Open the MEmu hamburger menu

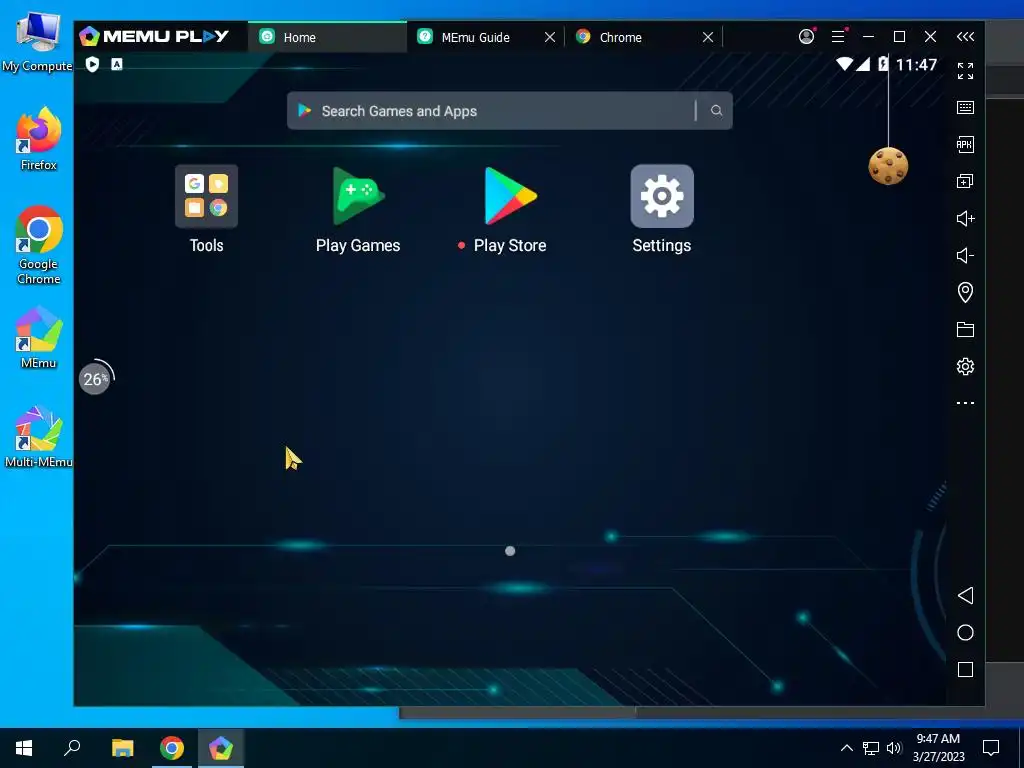838,37
